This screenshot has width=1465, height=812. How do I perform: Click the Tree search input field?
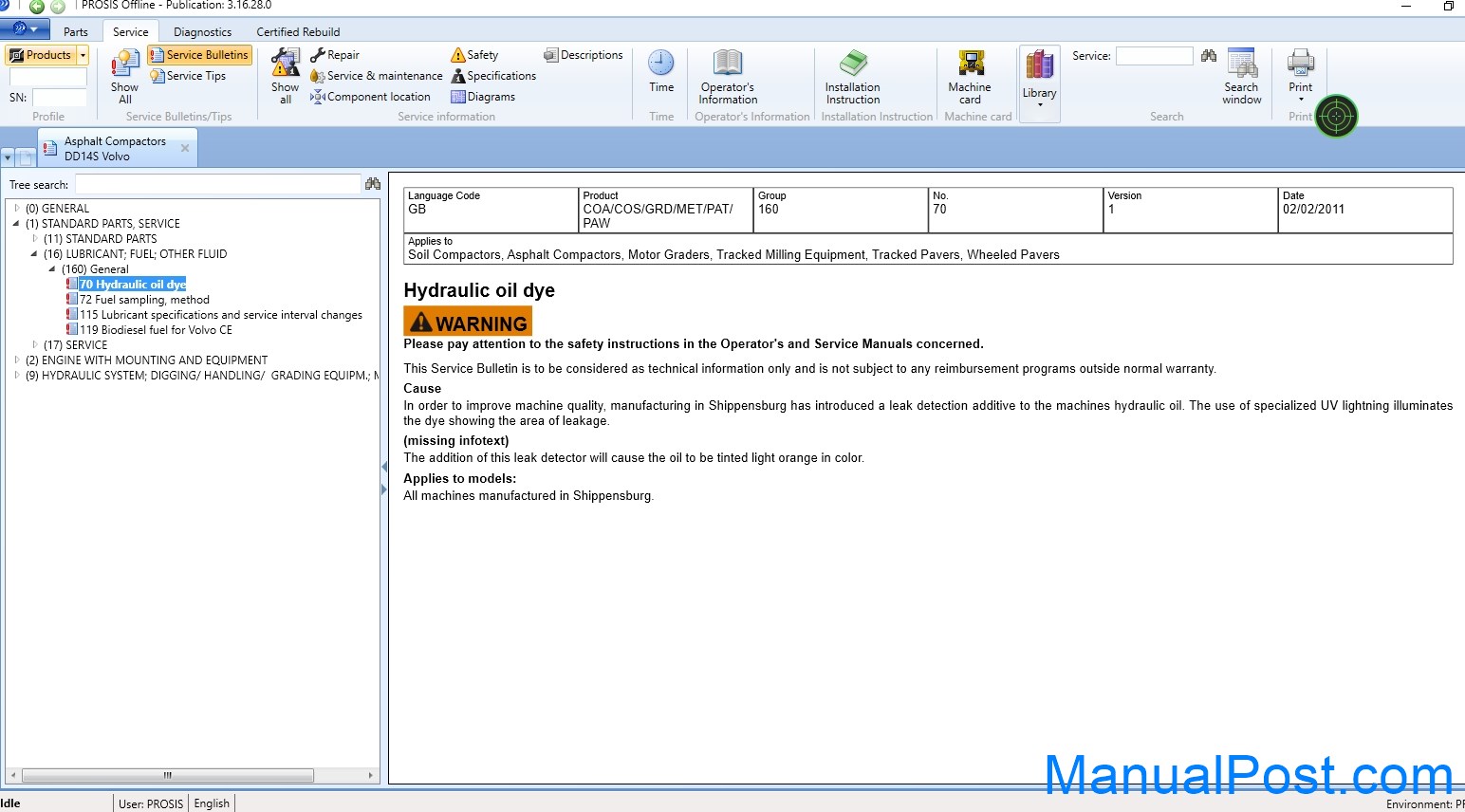pos(218,184)
